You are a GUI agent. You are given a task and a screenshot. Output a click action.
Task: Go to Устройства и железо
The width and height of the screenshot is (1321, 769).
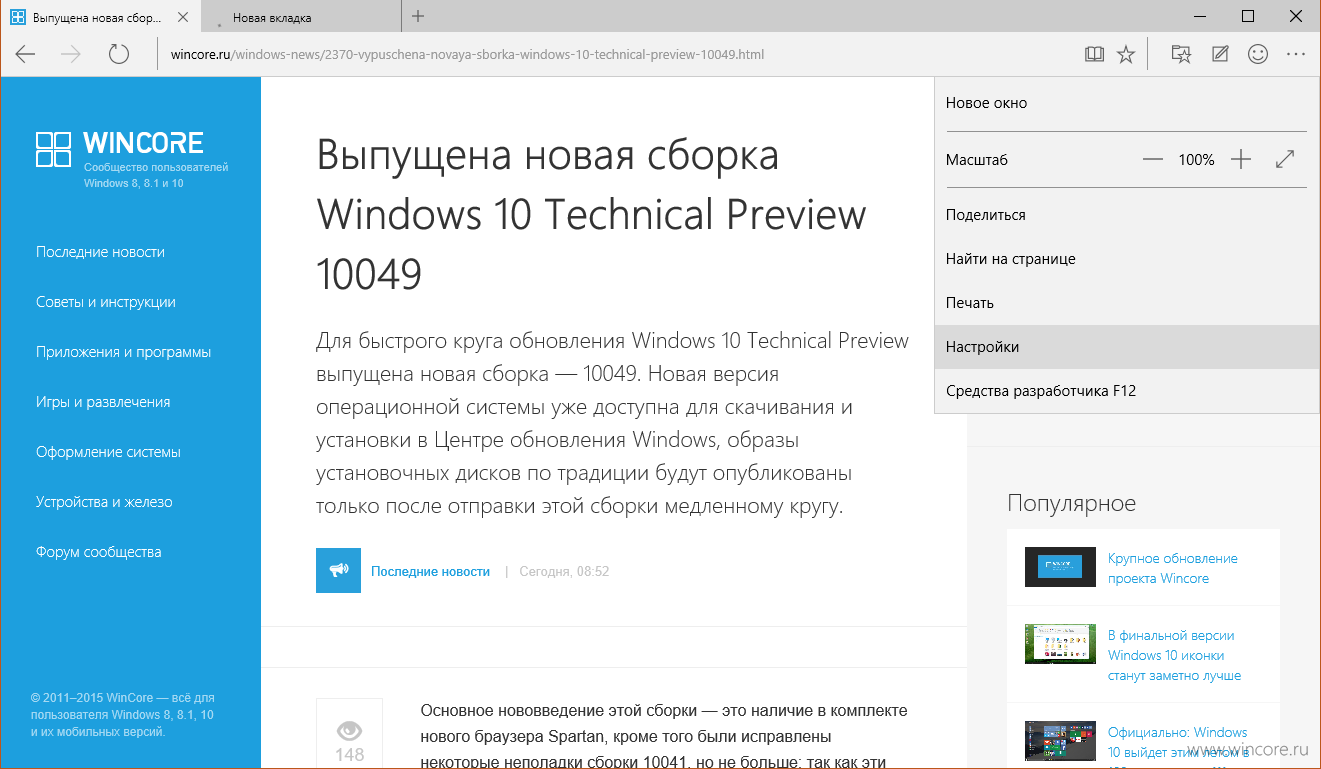point(104,502)
